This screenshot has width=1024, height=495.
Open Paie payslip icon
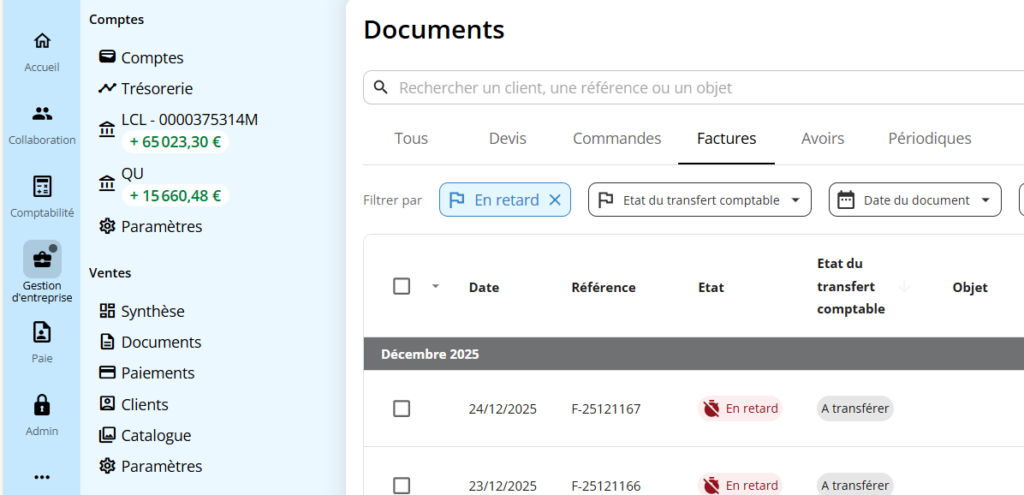[x=42, y=332]
